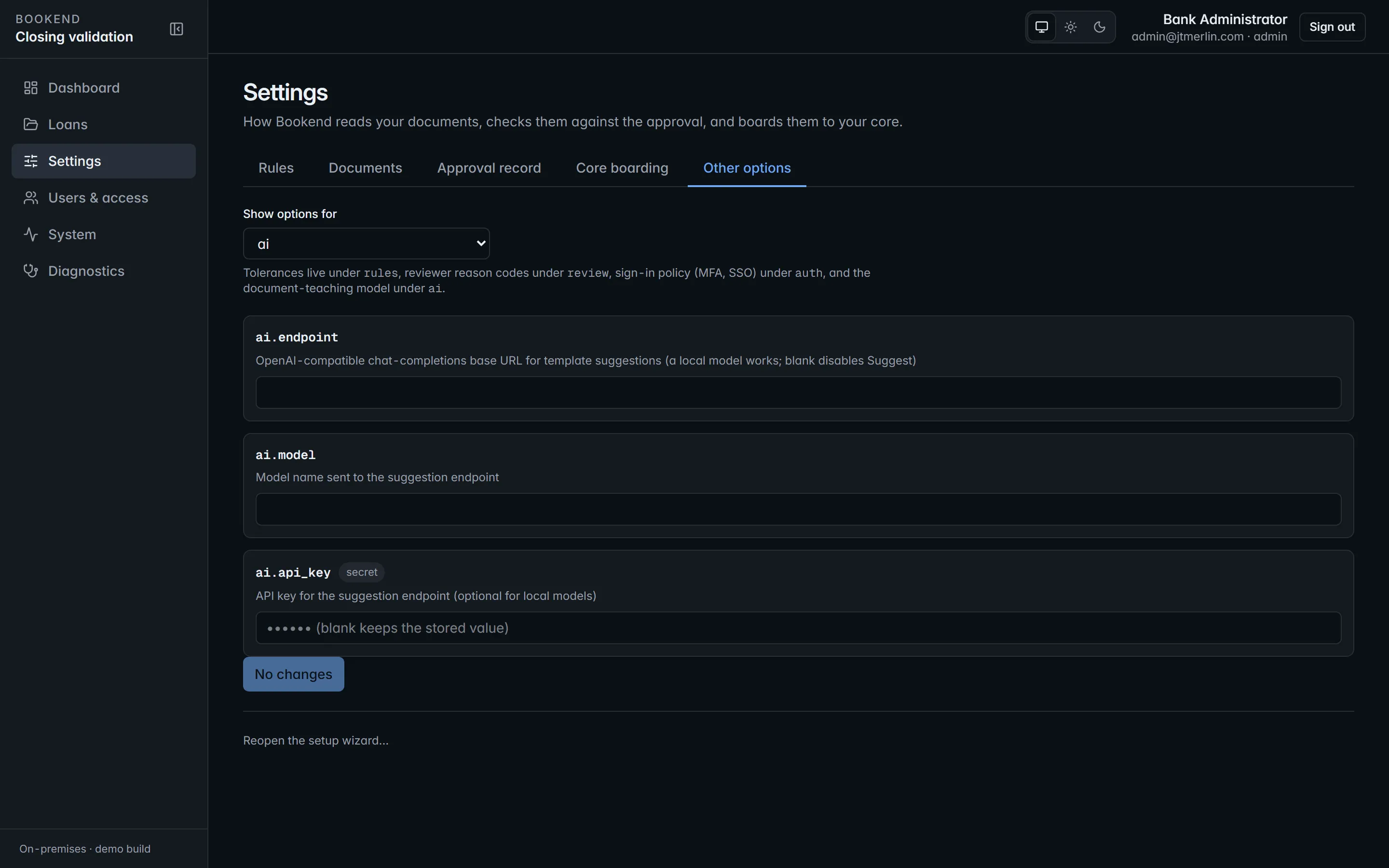The width and height of the screenshot is (1389, 868).
Task: Click the No changes button
Action: point(293,674)
